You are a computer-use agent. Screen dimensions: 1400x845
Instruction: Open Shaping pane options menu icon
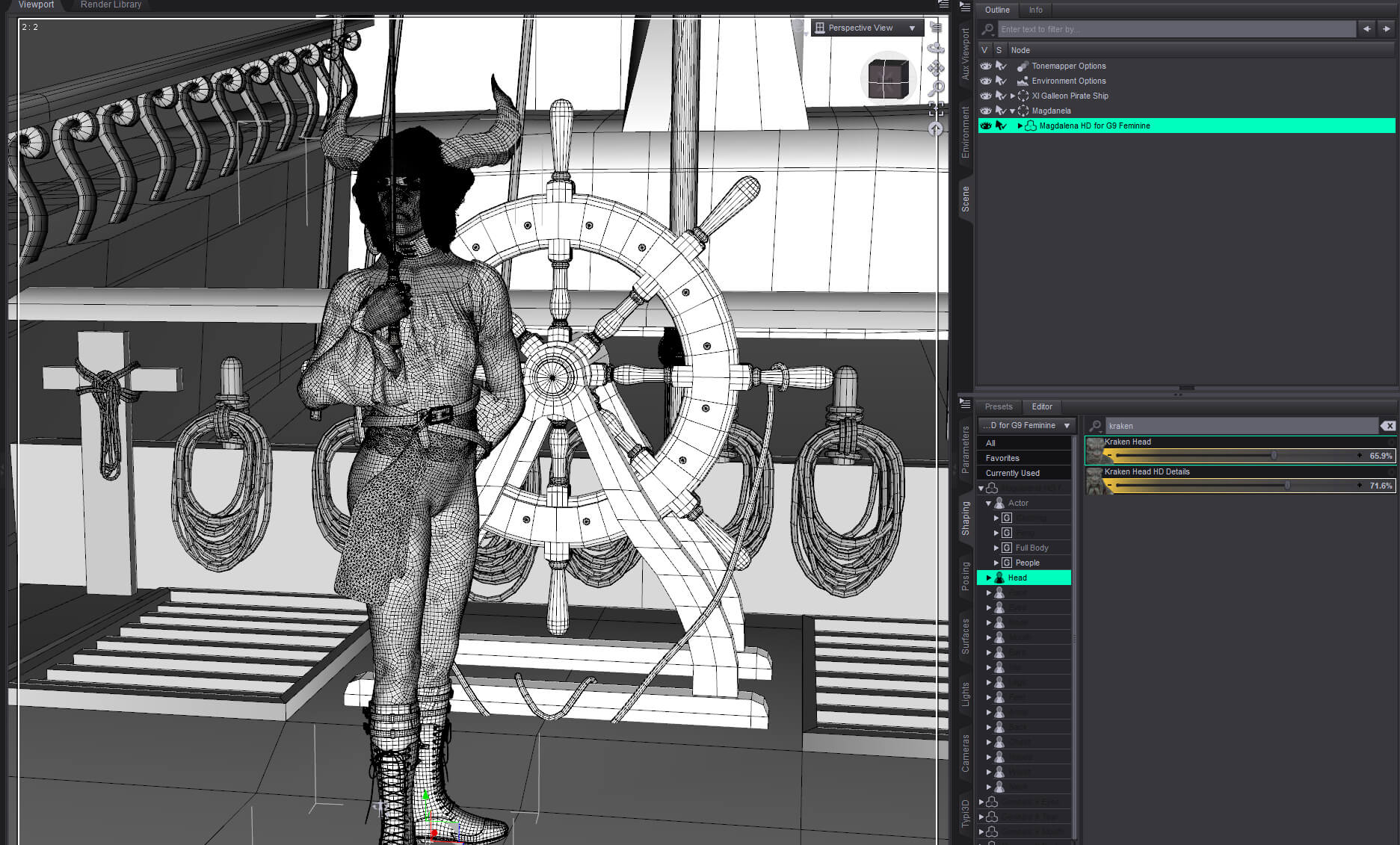[x=965, y=403]
